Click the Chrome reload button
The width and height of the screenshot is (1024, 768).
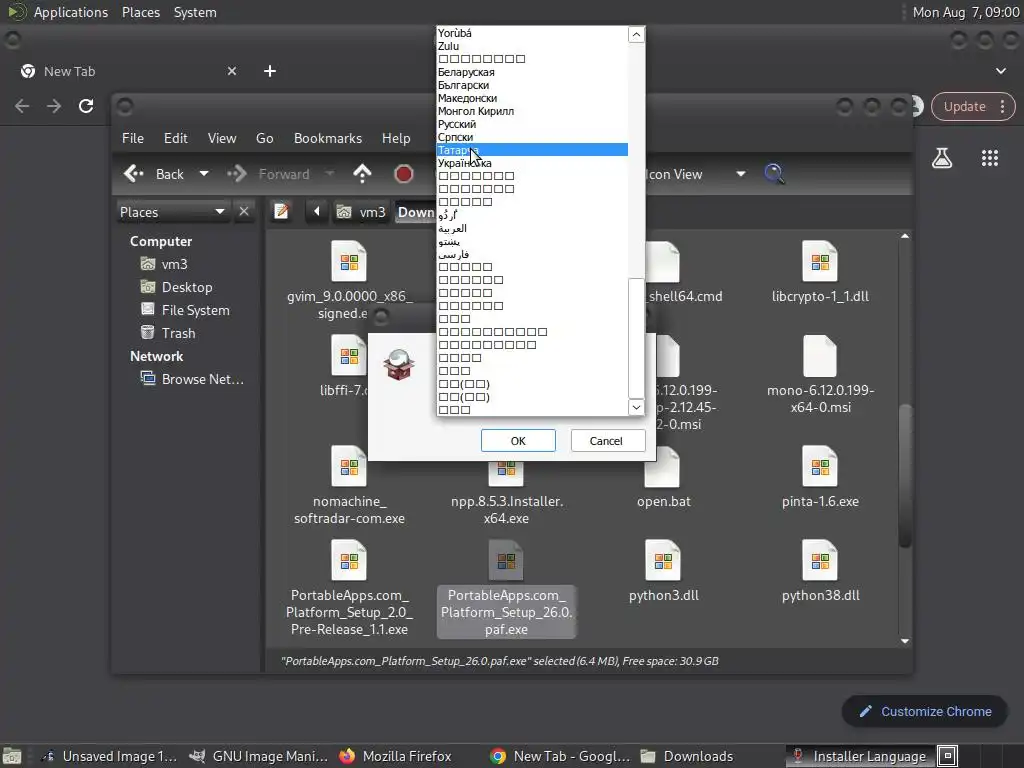tap(86, 106)
